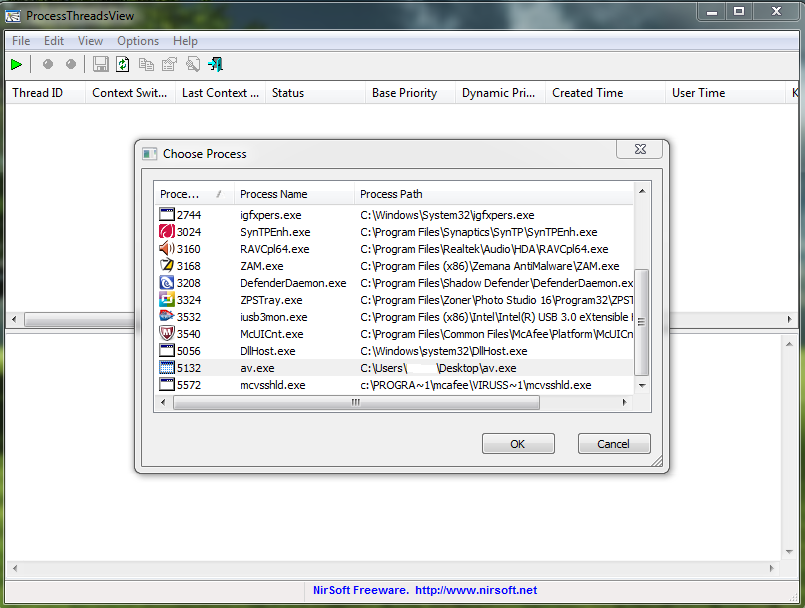This screenshot has height=608, width=805.
Task: Click the DllHost.exe window icon
Action: pyautogui.click(x=167, y=351)
